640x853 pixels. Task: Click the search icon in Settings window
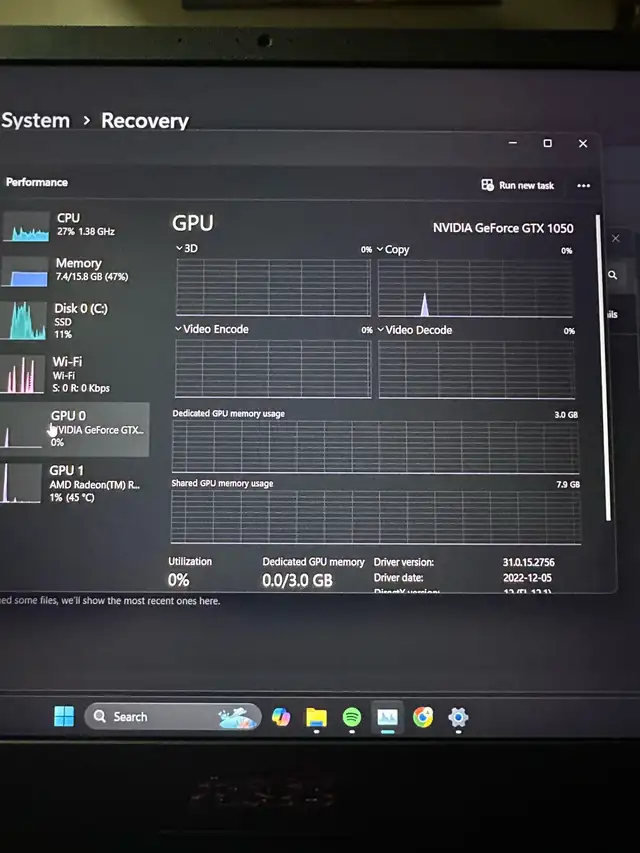(613, 275)
